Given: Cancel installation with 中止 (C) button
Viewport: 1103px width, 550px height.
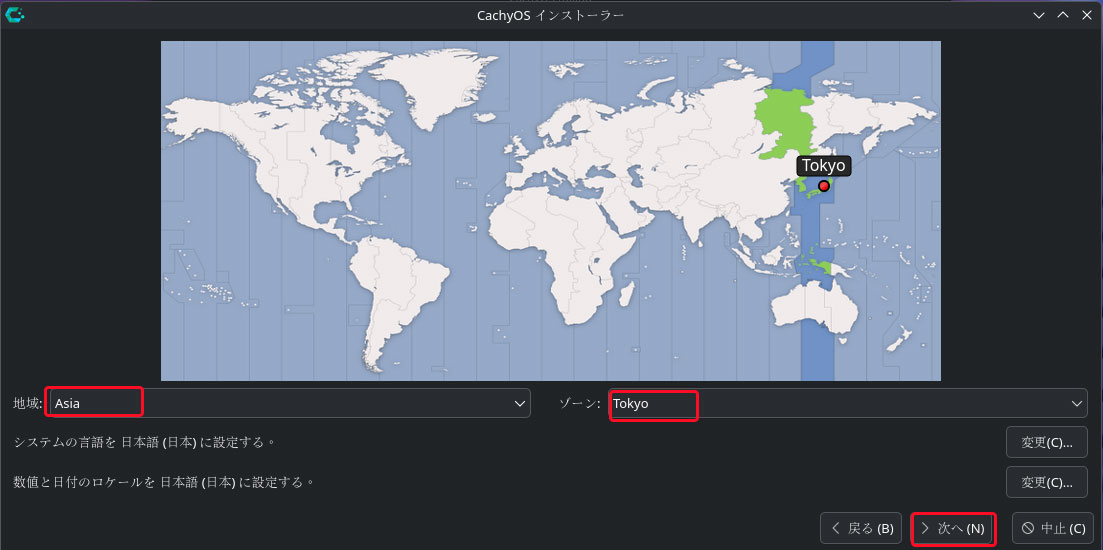Looking at the screenshot, I should coord(1052,528).
